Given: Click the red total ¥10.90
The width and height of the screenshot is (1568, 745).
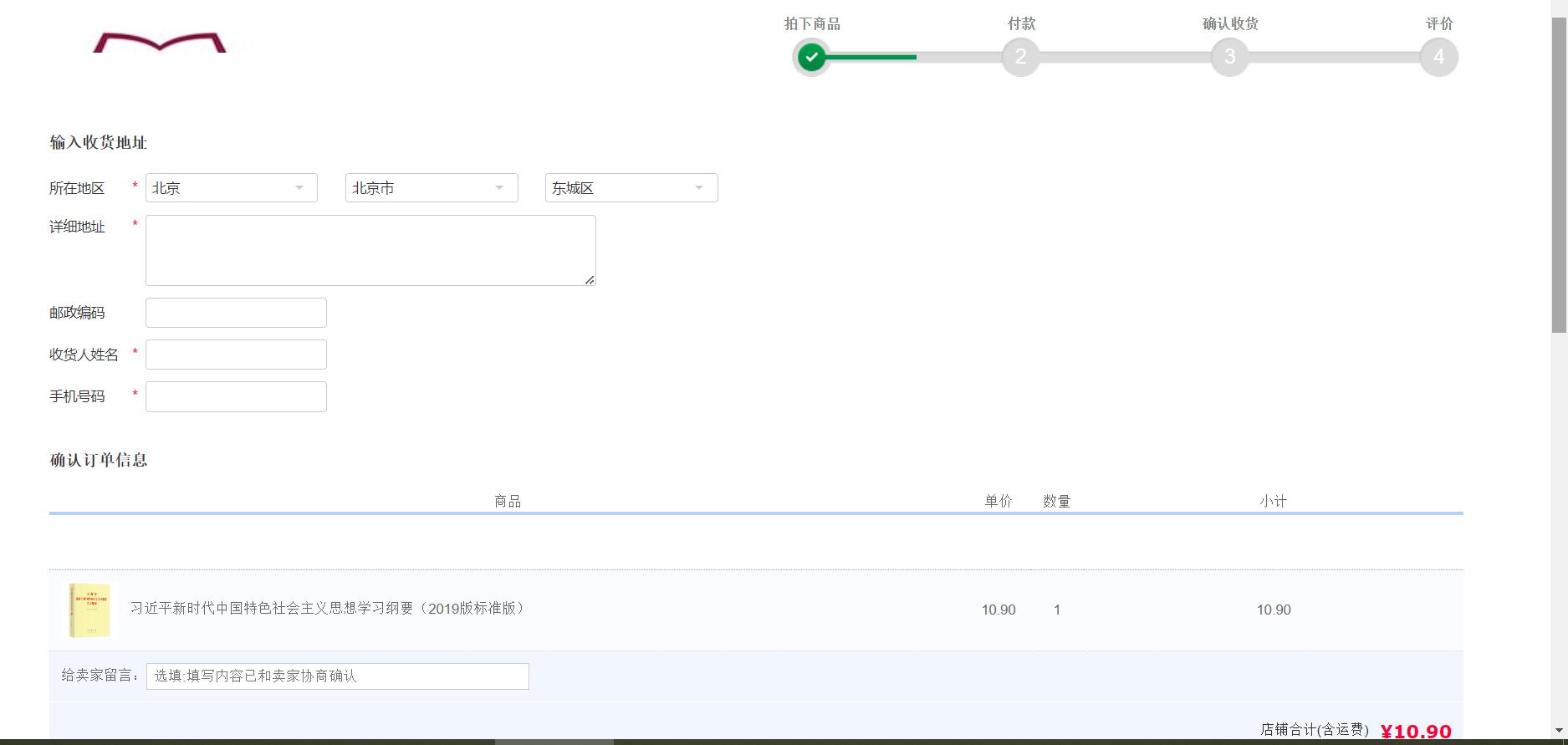Looking at the screenshot, I should [1416, 732].
